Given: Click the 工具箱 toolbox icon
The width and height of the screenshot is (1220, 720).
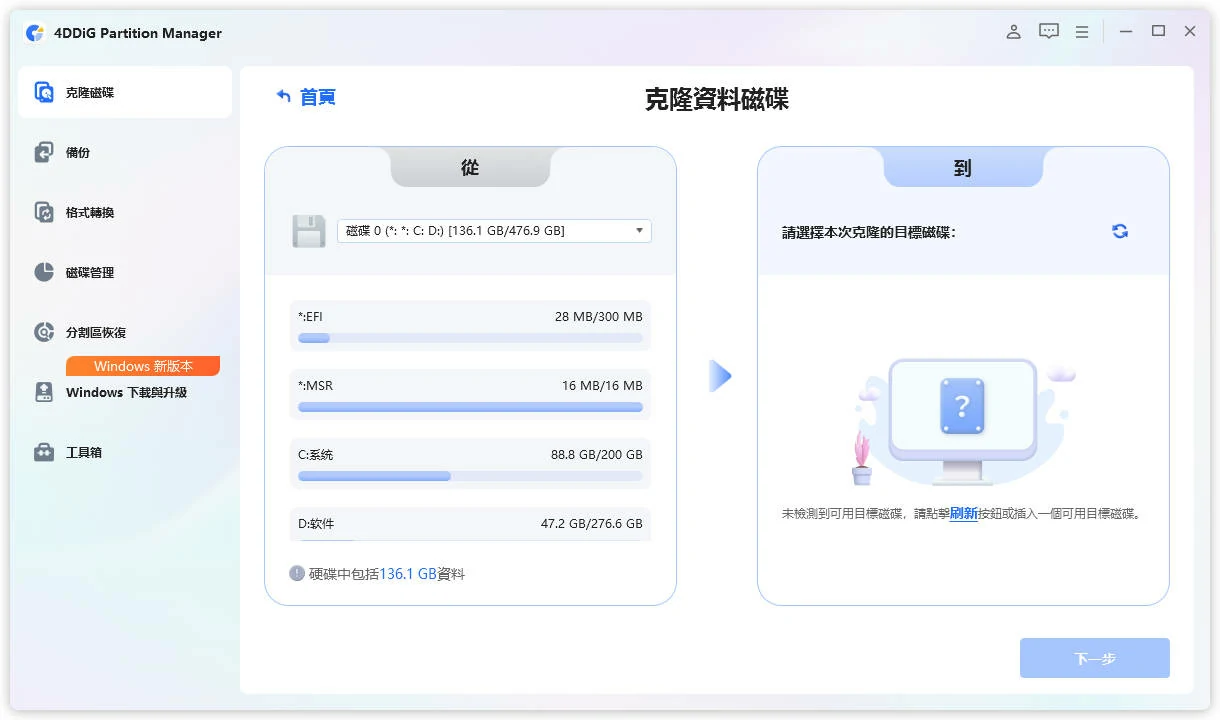Looking at the screenshot, I should tap(44, 452).
